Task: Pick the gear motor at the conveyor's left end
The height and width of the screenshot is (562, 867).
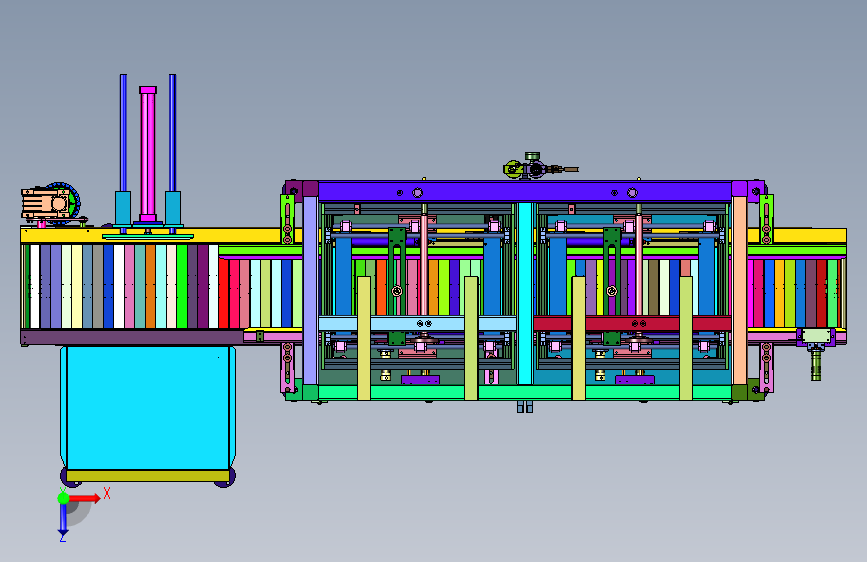Action: pos(50,204)
